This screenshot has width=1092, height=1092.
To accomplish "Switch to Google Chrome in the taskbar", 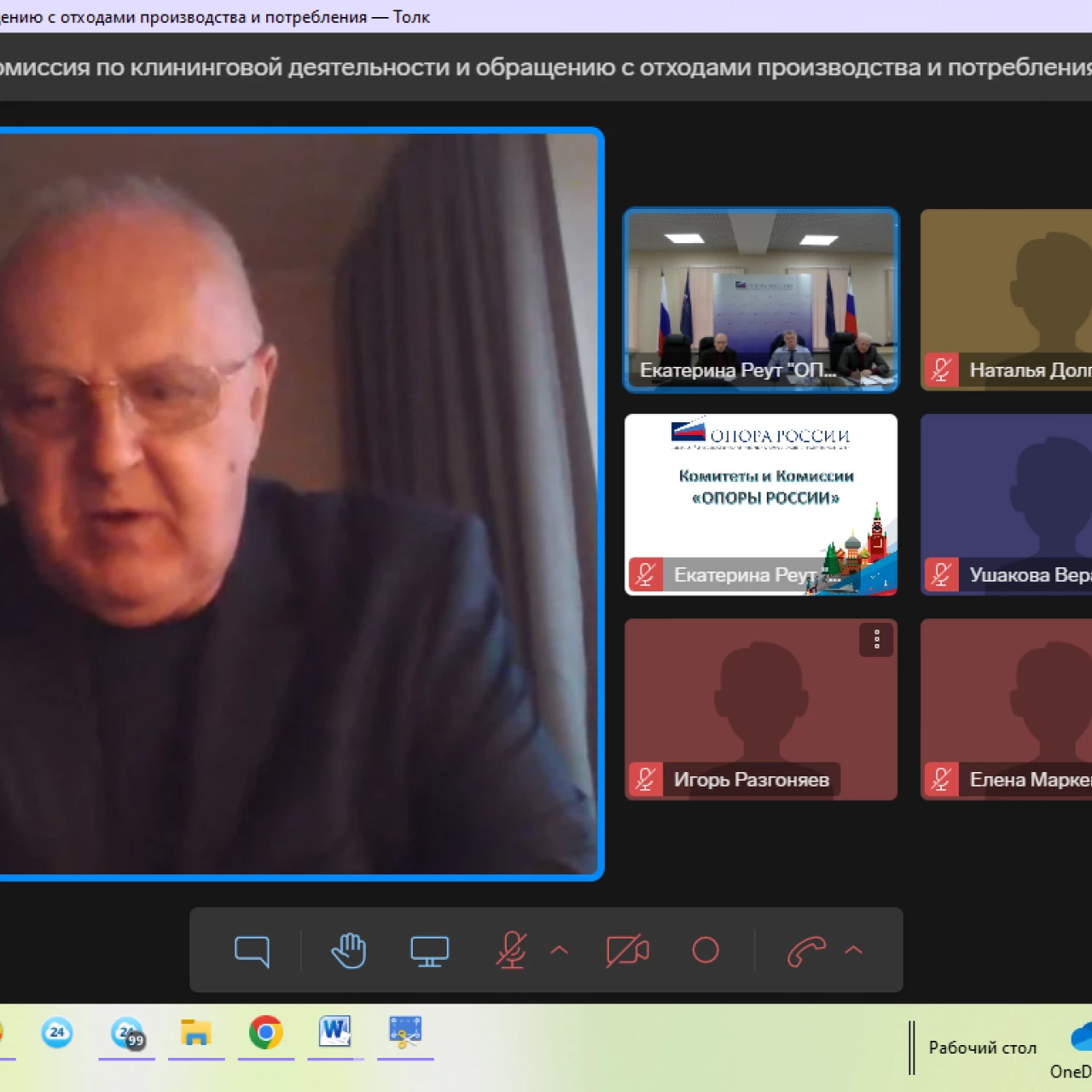I will point(266,1032).
